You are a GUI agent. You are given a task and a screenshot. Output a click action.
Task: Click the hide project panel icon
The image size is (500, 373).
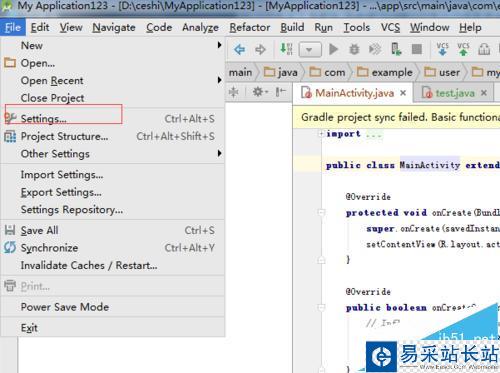coord(281,92)
